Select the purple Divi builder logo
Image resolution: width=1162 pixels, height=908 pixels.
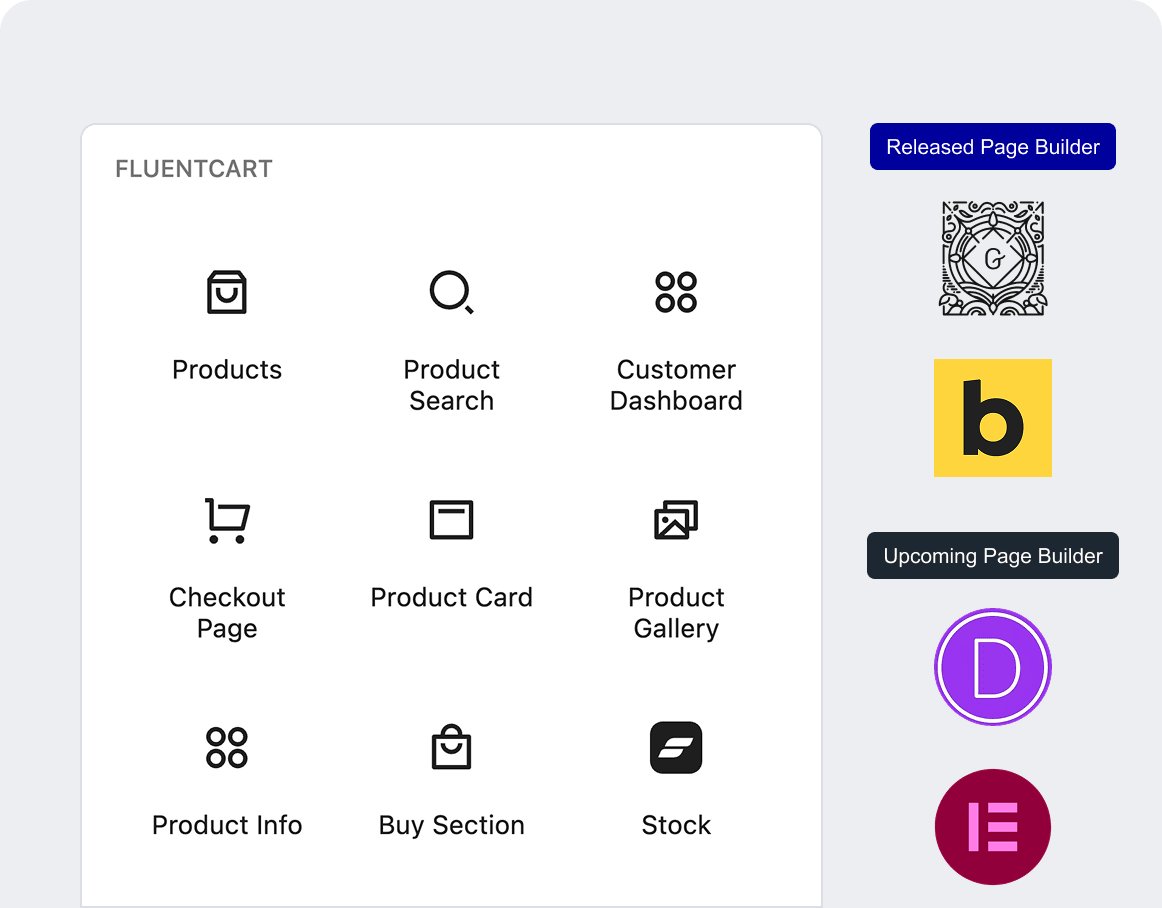[993, 667]
